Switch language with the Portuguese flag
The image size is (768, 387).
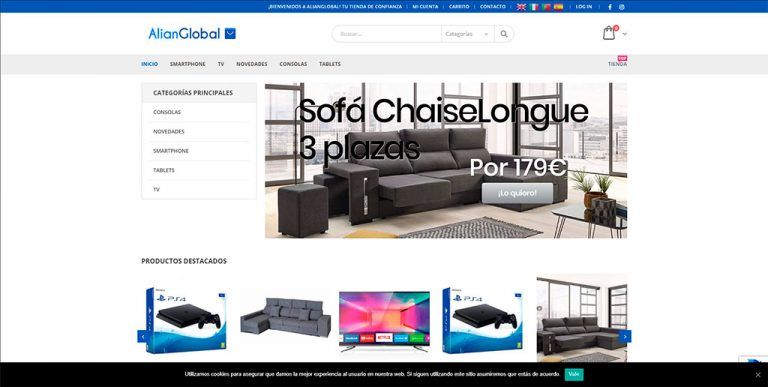click(x=546, y=7)
